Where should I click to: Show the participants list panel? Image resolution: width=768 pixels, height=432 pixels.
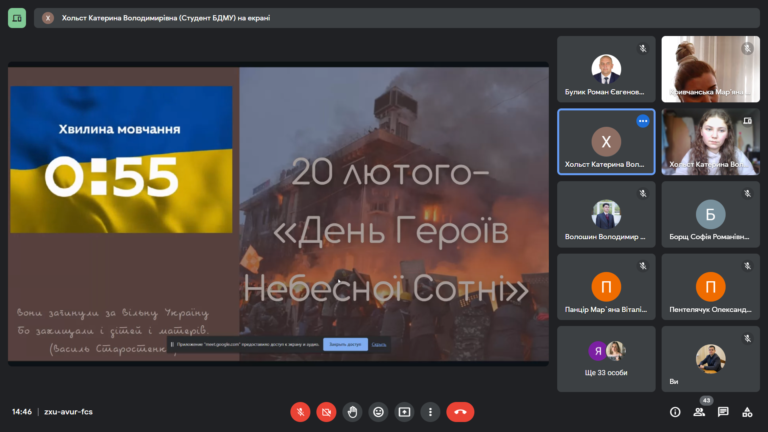pyautogui.click(x=699, y=411)
